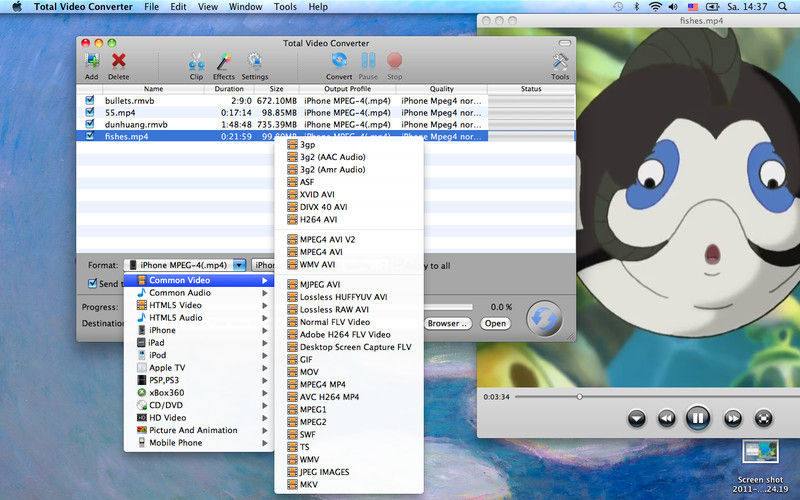Expand the iPhone submenu
The image size is (800, 500).
coord(199,330)
